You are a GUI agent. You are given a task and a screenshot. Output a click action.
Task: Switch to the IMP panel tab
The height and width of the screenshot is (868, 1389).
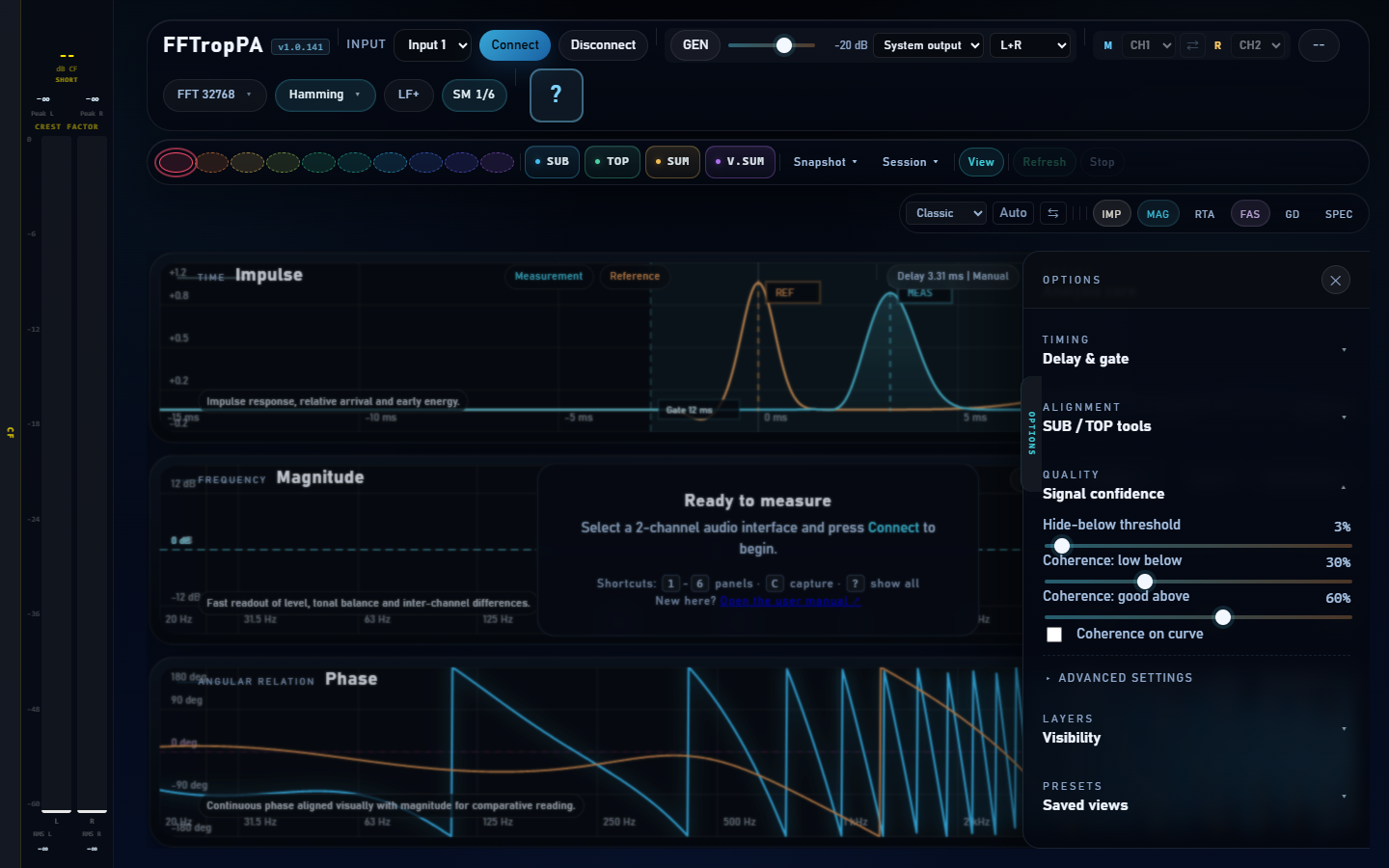(x=1111, y=214)
